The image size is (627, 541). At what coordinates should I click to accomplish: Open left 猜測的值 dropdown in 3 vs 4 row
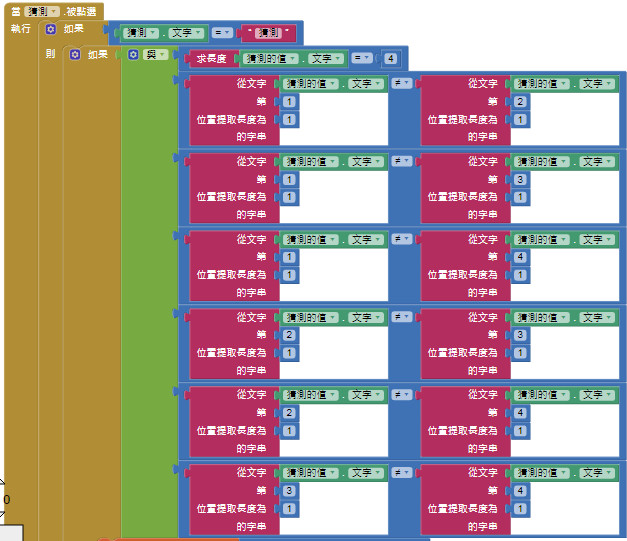point(311,473)
